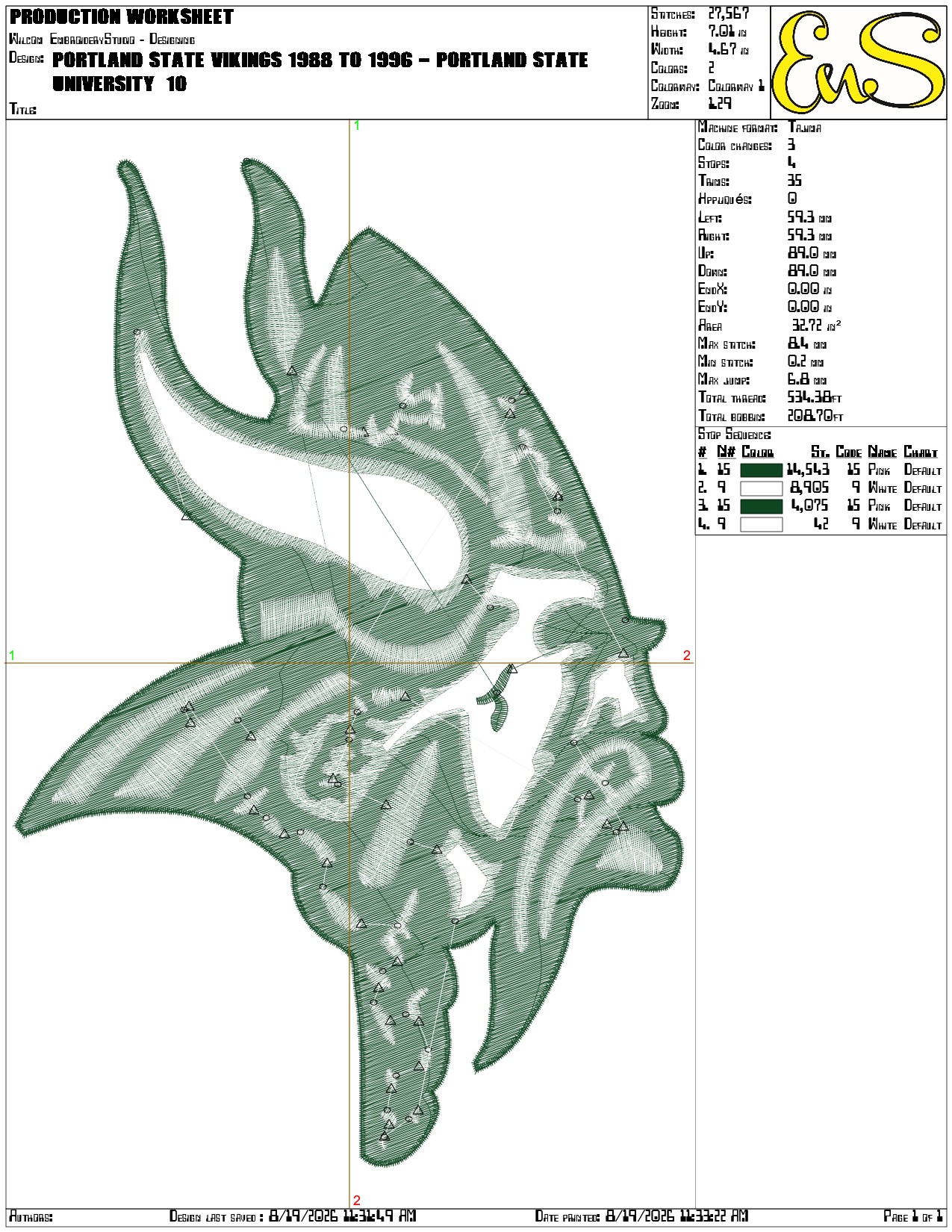Click the total thread value 534.38ft

point(815,397)
